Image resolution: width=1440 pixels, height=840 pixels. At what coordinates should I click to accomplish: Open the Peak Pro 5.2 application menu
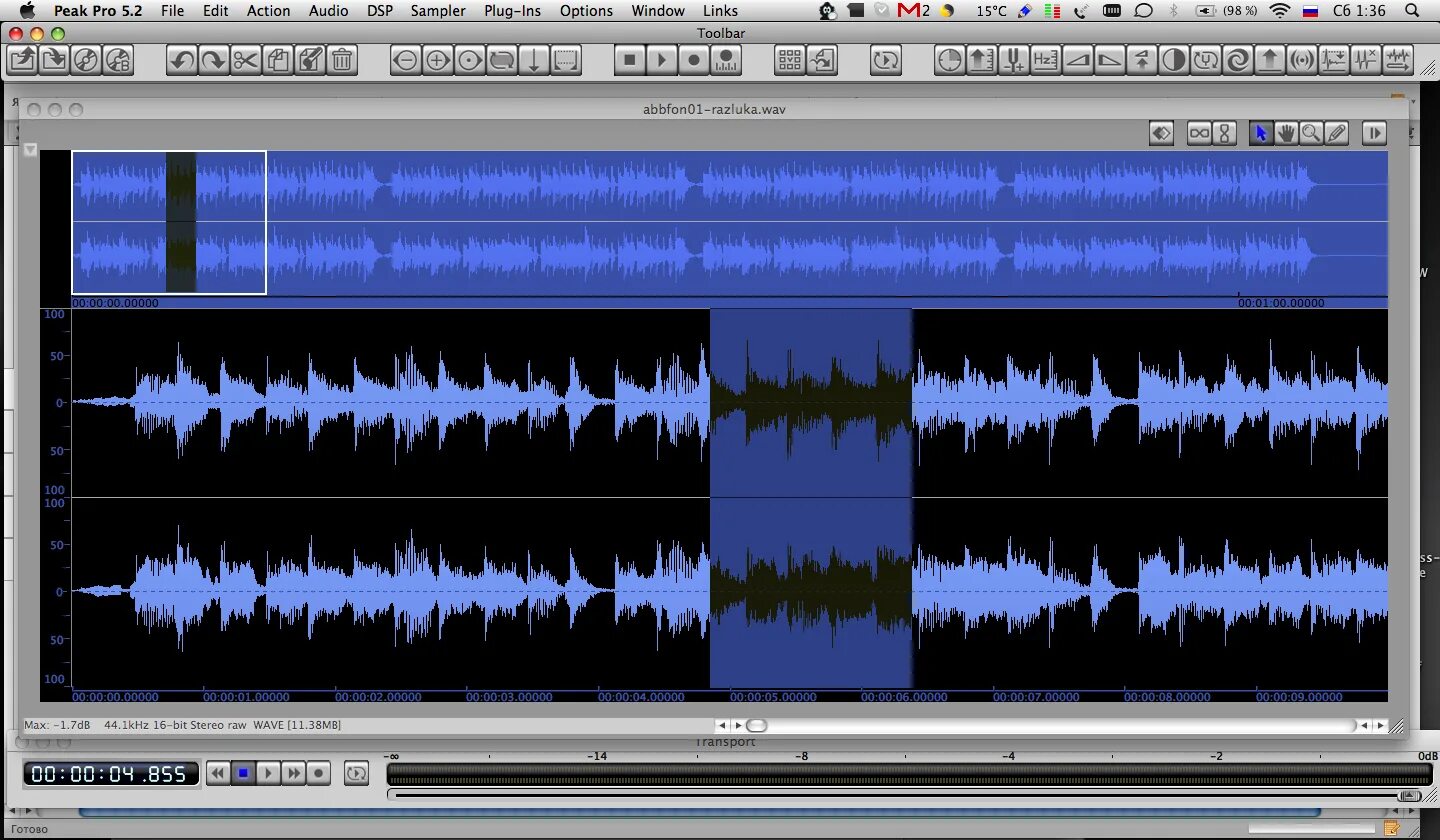point(98,11)
